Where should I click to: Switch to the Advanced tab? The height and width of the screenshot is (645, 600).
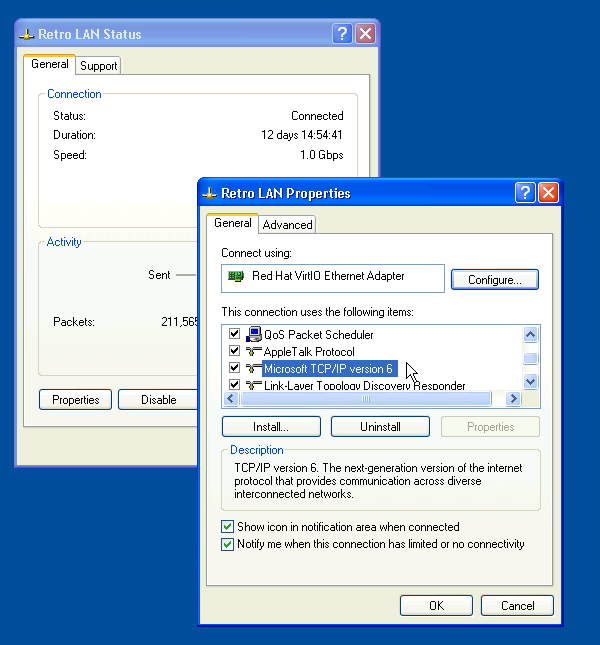(x=288, y=225)
